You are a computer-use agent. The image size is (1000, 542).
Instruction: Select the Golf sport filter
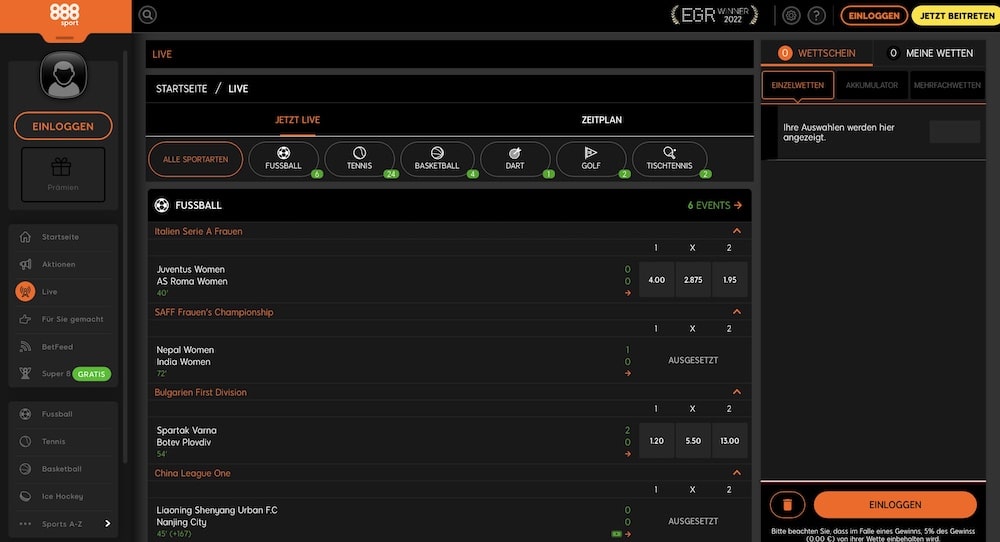click(x=591, y=159)
